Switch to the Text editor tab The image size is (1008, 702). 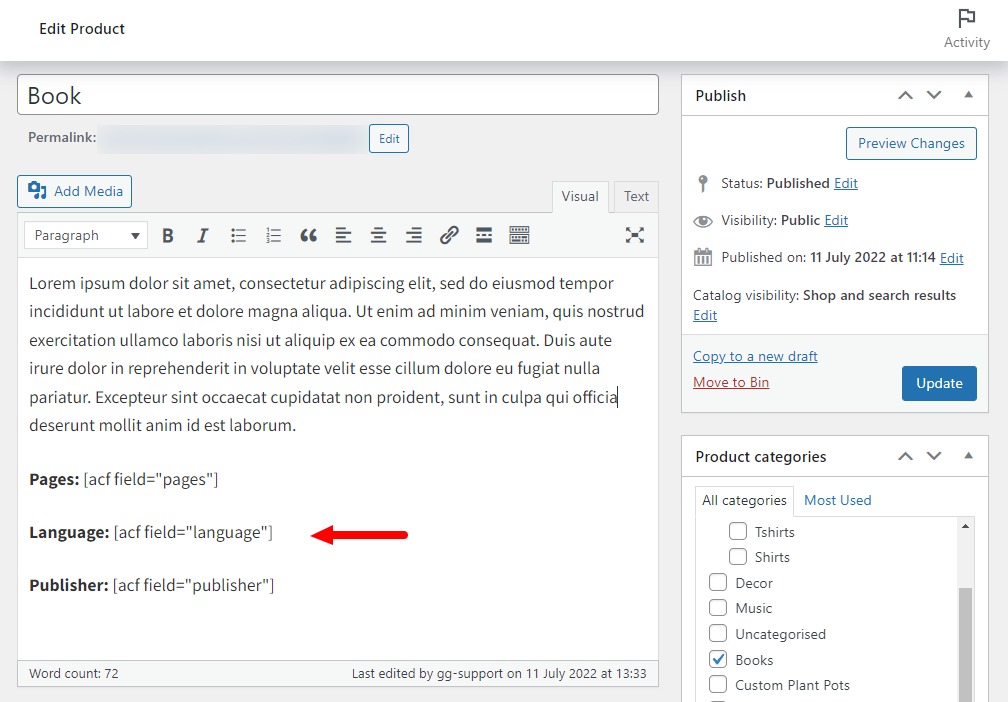[x=636, y=196]
